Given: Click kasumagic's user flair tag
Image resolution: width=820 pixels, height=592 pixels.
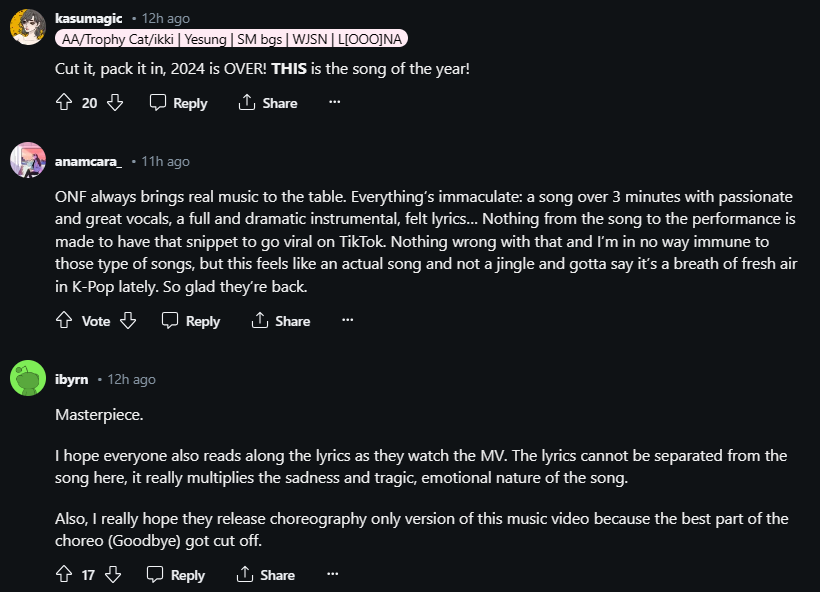Looking at the screenshot, I should (232, 38).
